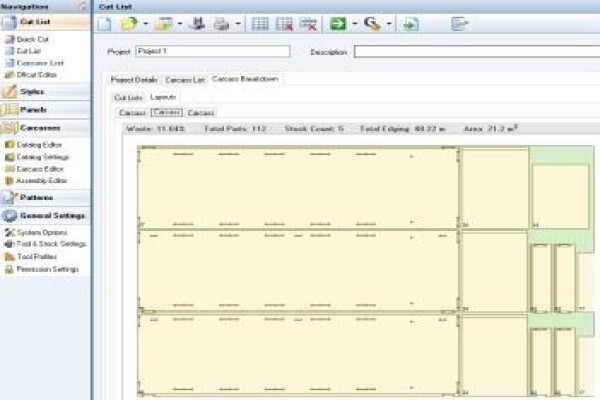The width and height of the screenshot is (600, 400).
Task: Open Tool Profiles in navigation
Action: click(x=36, y=256)
